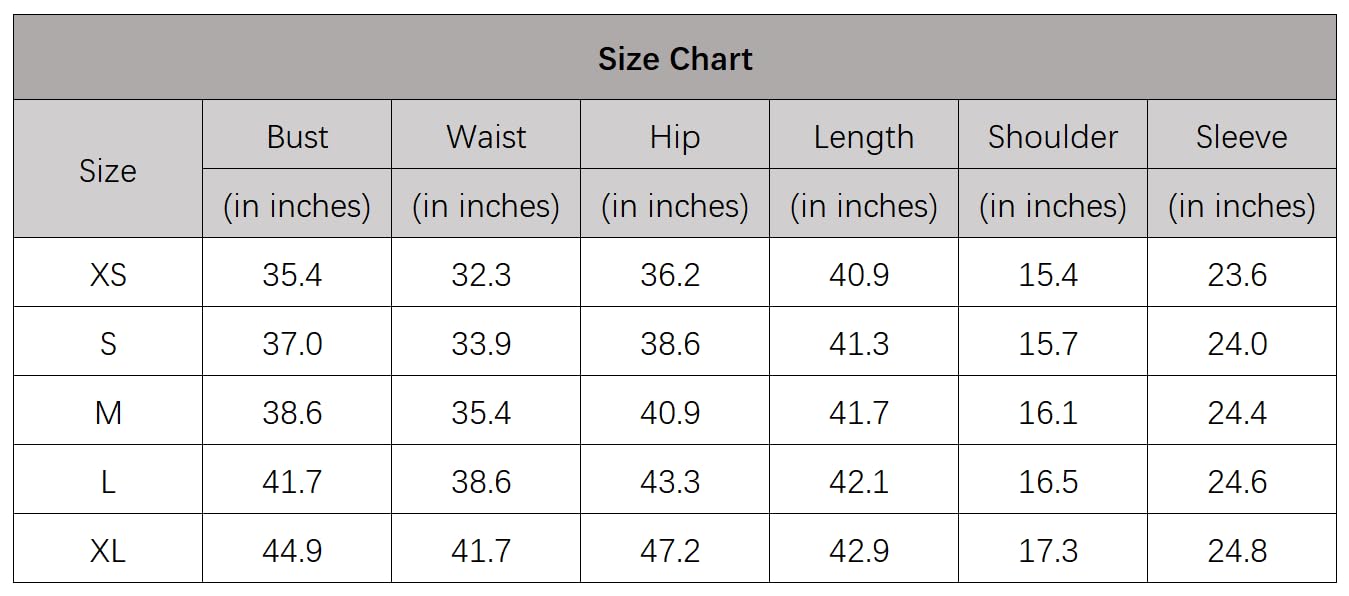
Task: Select the XS size row label
Action: tap(108, 274)
